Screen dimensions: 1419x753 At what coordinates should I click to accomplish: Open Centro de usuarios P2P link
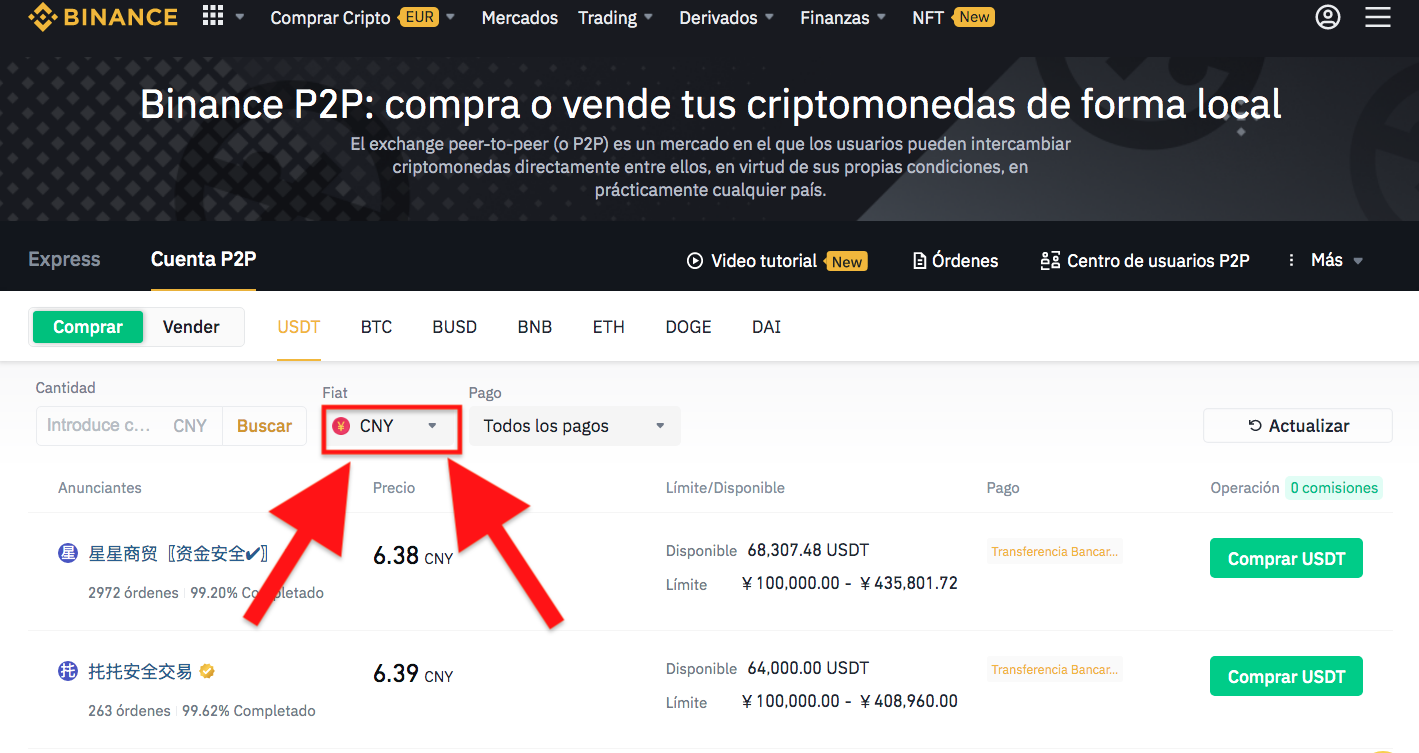tap(1145, 261)
